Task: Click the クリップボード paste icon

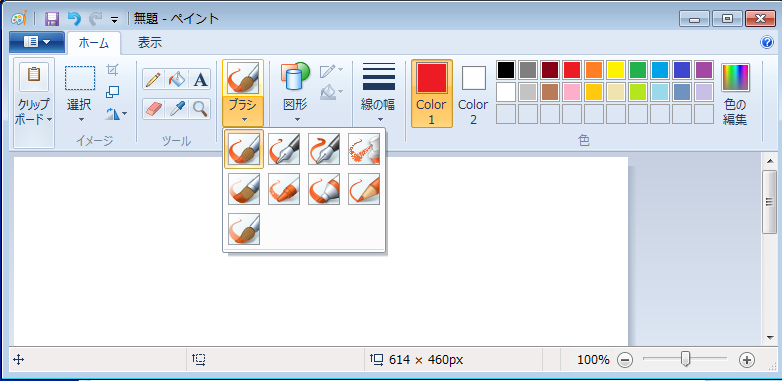Action: [34, 76]
